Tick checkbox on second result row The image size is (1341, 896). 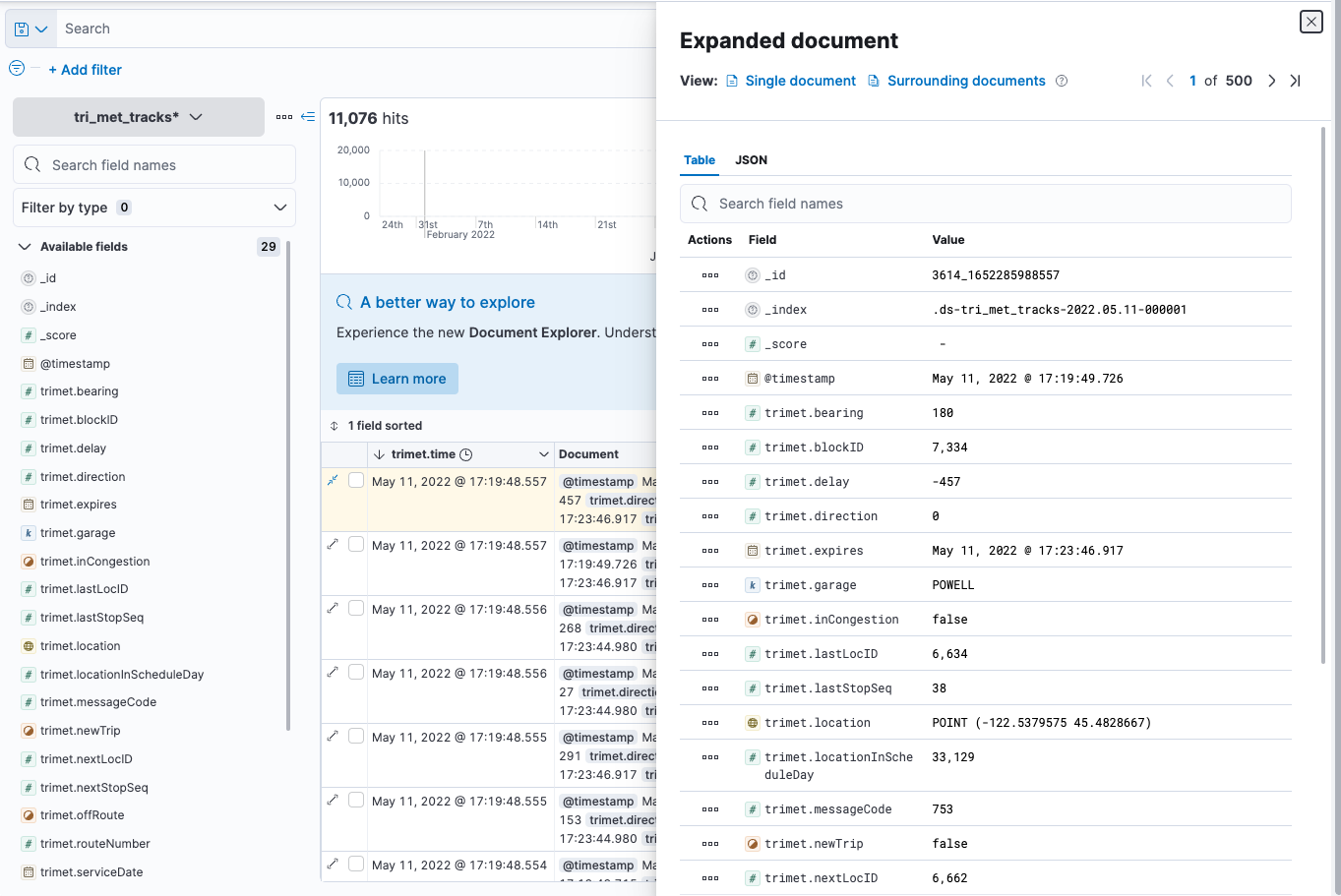pyautogui.click(x=356, y=545)
